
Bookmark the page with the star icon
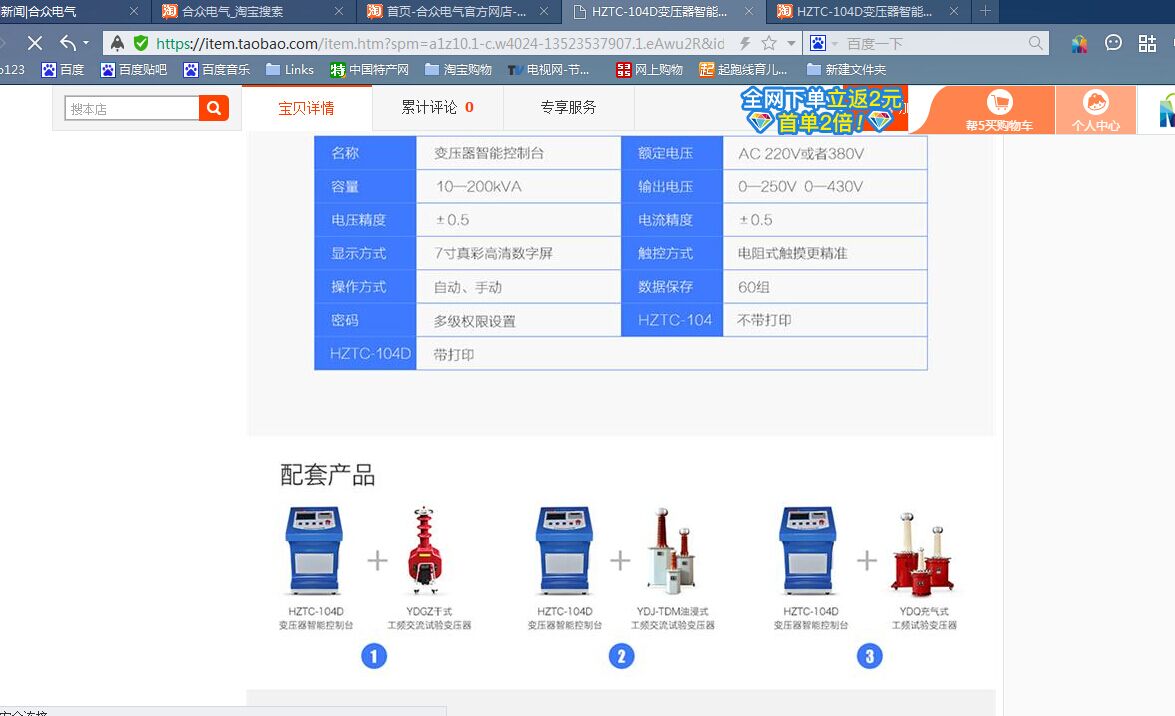pyautogui.click(x=769, y=43)
